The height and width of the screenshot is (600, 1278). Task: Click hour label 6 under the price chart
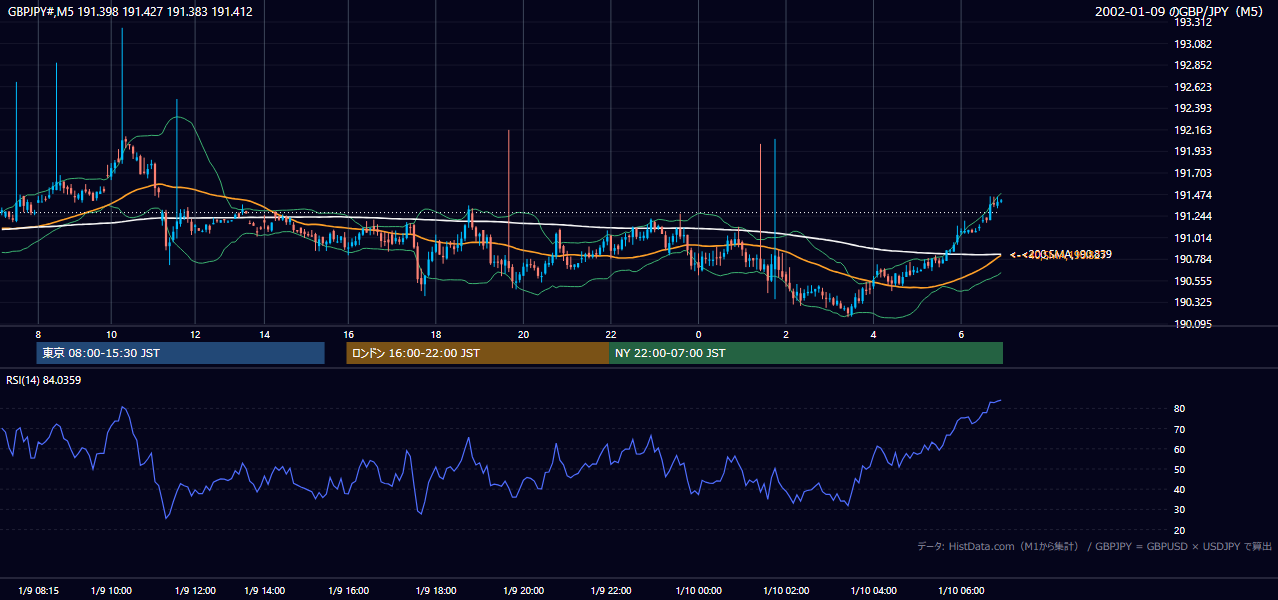coord(961,334)
